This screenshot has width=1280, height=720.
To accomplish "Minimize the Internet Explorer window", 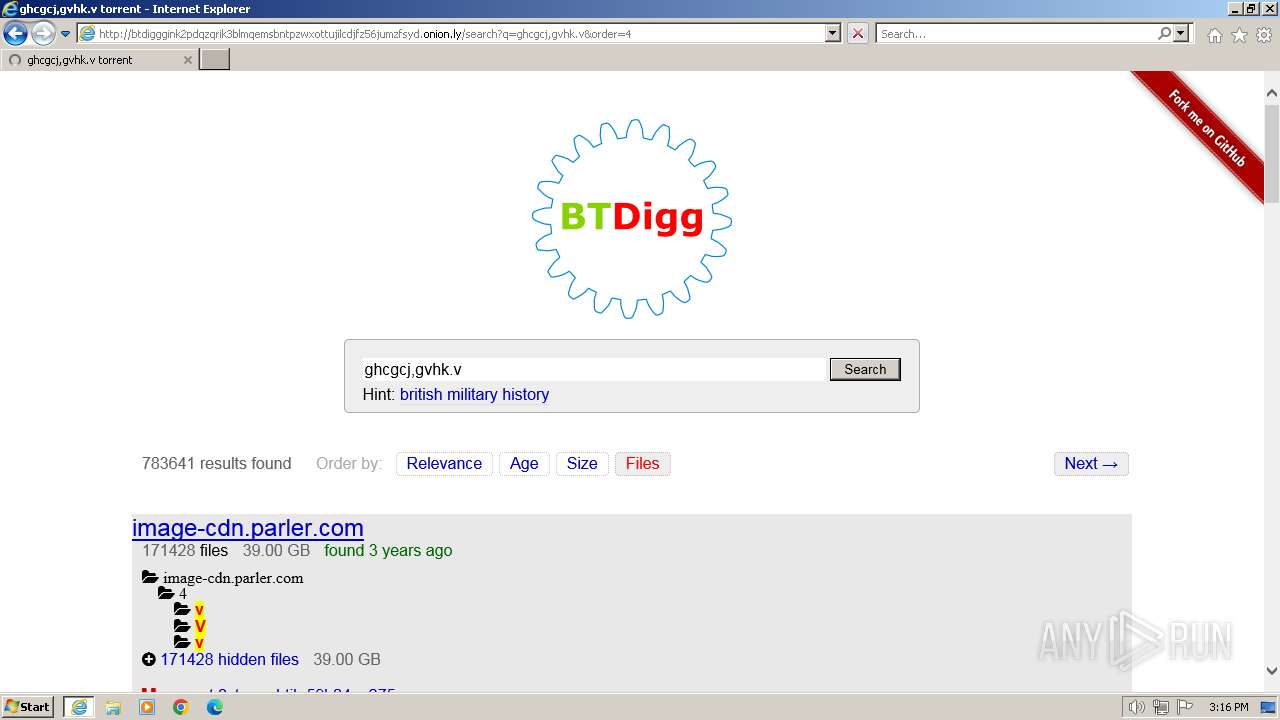I will pyautogui.click(x=1233, y=9).
